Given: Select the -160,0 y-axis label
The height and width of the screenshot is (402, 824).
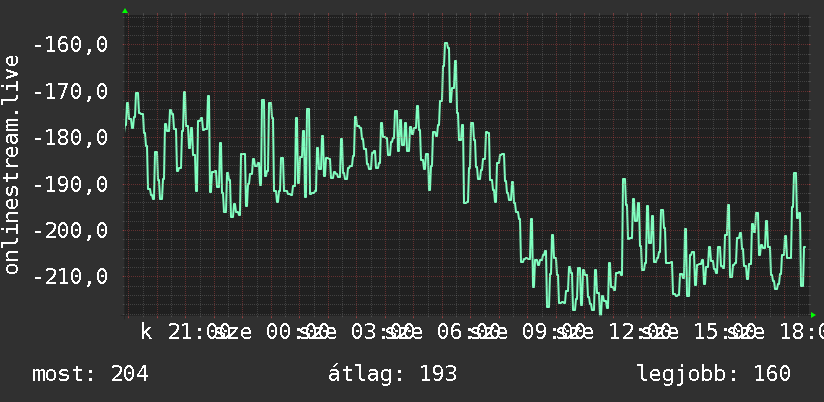Looking at the screenshot, I should pyautogui.click(x=70, y=45).
